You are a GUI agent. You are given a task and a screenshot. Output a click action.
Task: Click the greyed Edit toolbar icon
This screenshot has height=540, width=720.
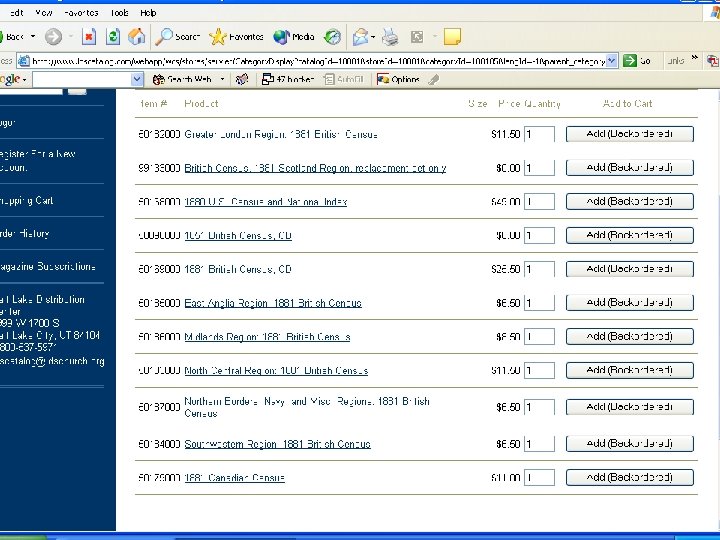pyautogui.click(x=417, y=37)
